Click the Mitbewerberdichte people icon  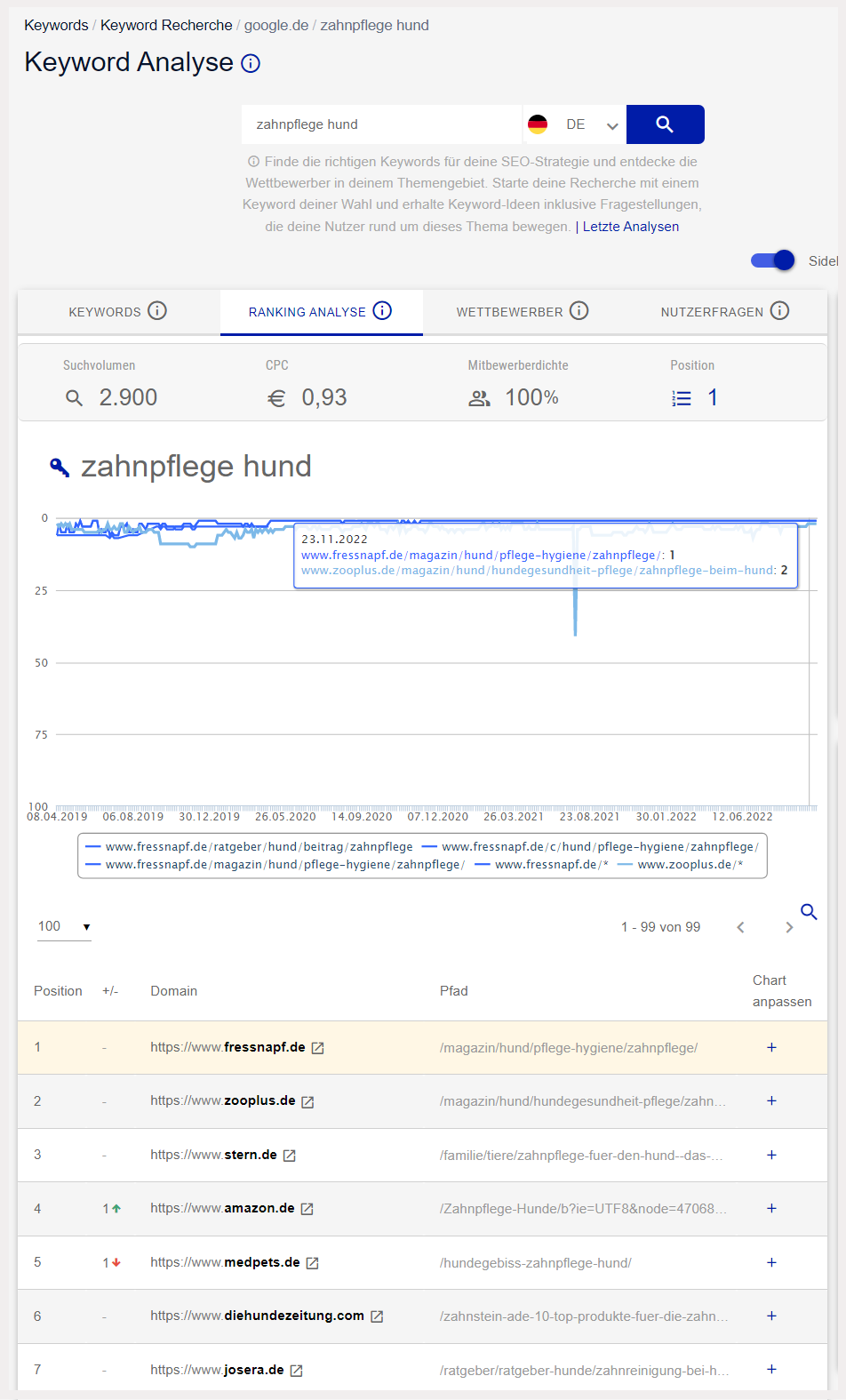pos(479,398)
